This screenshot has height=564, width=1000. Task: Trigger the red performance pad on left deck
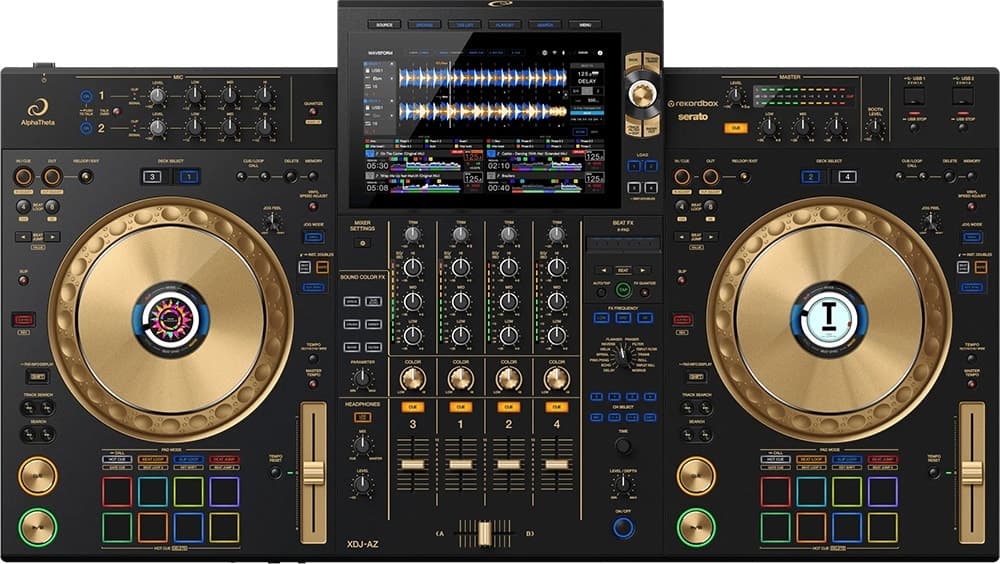point(117,492)
